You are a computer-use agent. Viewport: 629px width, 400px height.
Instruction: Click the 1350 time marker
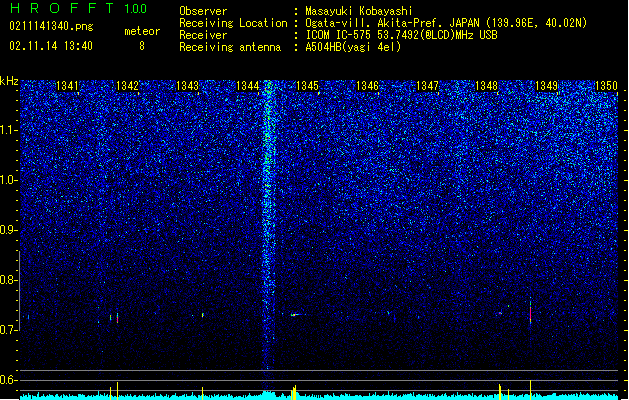point(606,86)
